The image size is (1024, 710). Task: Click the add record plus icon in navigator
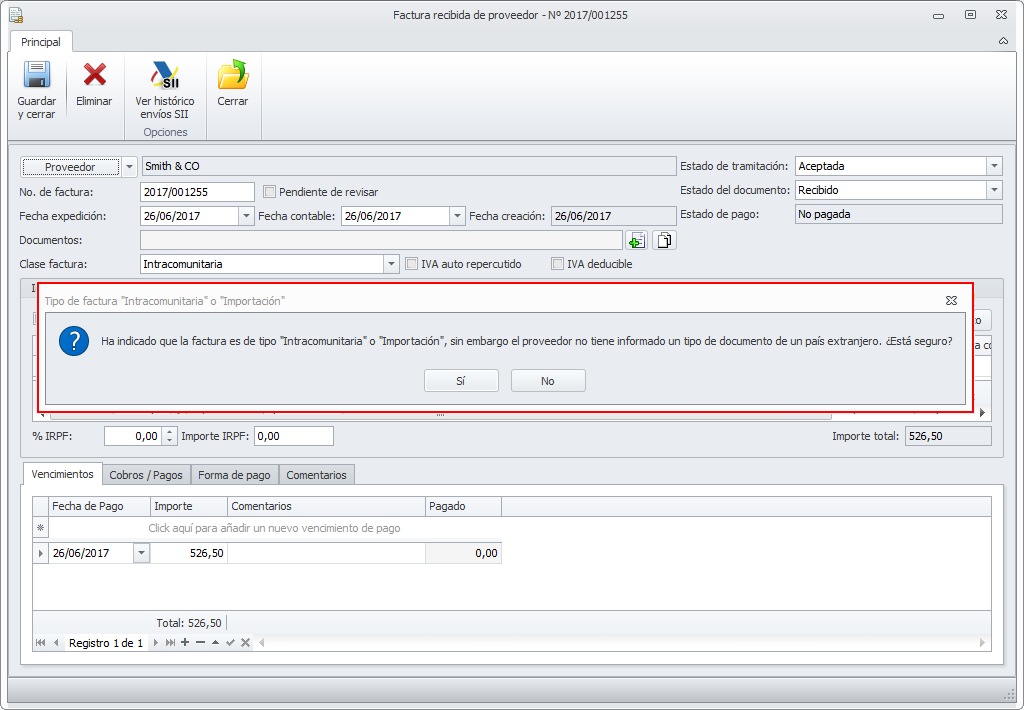tap(185, 642)
